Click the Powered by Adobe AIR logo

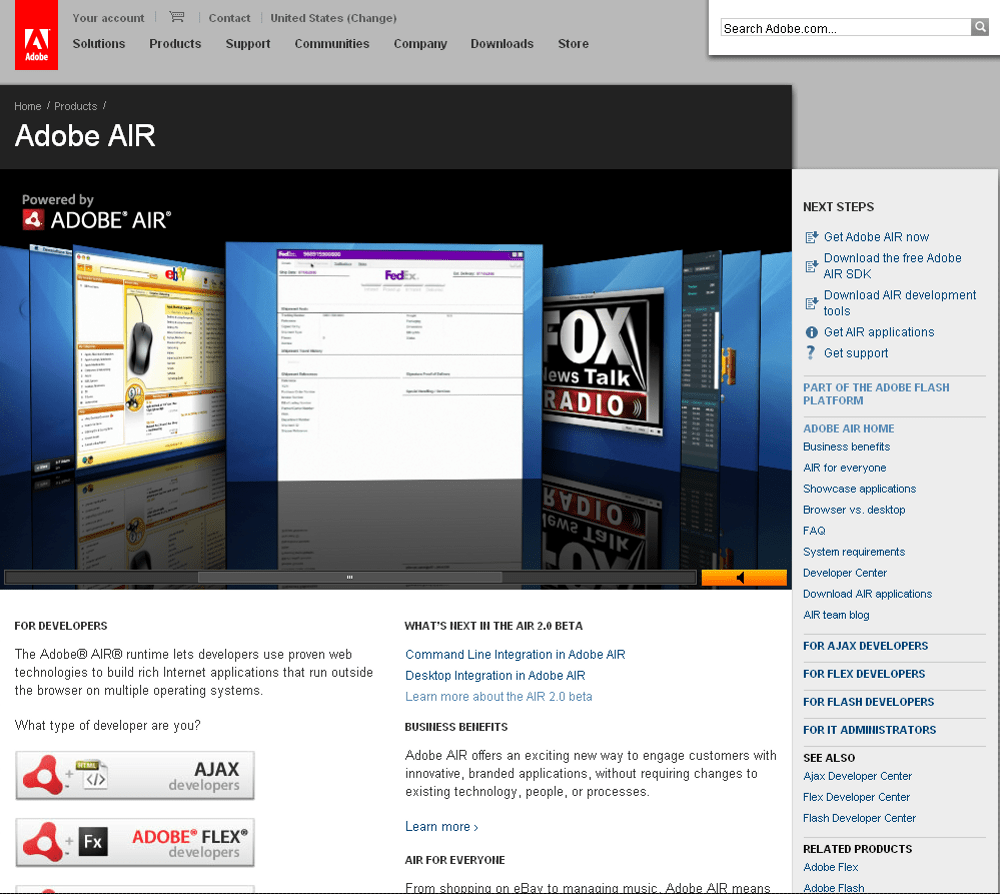pos(96,212)
